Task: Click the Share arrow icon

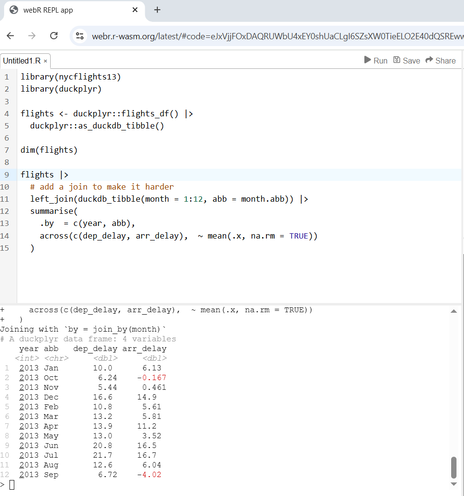Action: click(x=429, y=60)
